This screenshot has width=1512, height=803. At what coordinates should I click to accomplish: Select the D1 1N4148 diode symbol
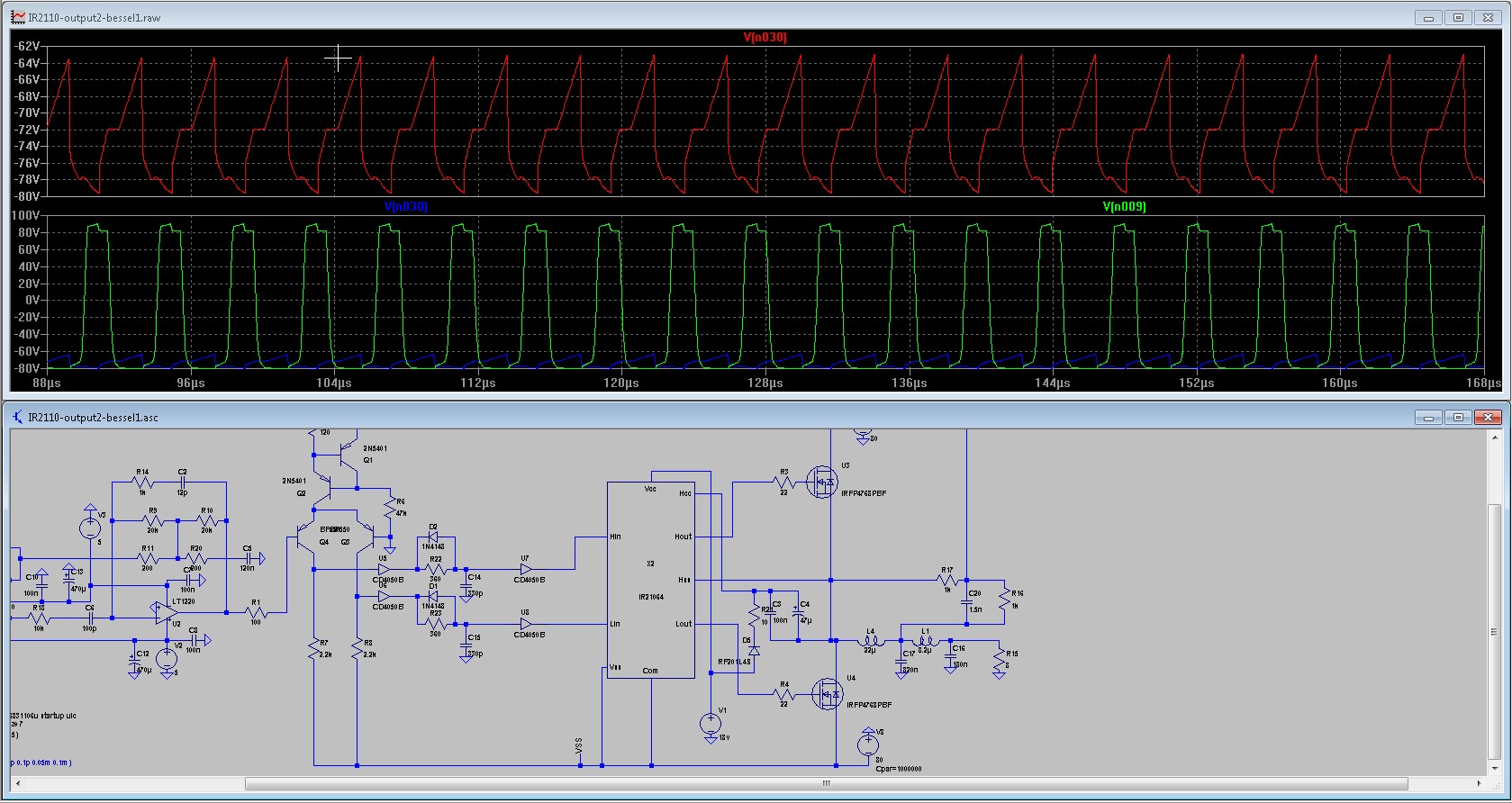(434, 596)
